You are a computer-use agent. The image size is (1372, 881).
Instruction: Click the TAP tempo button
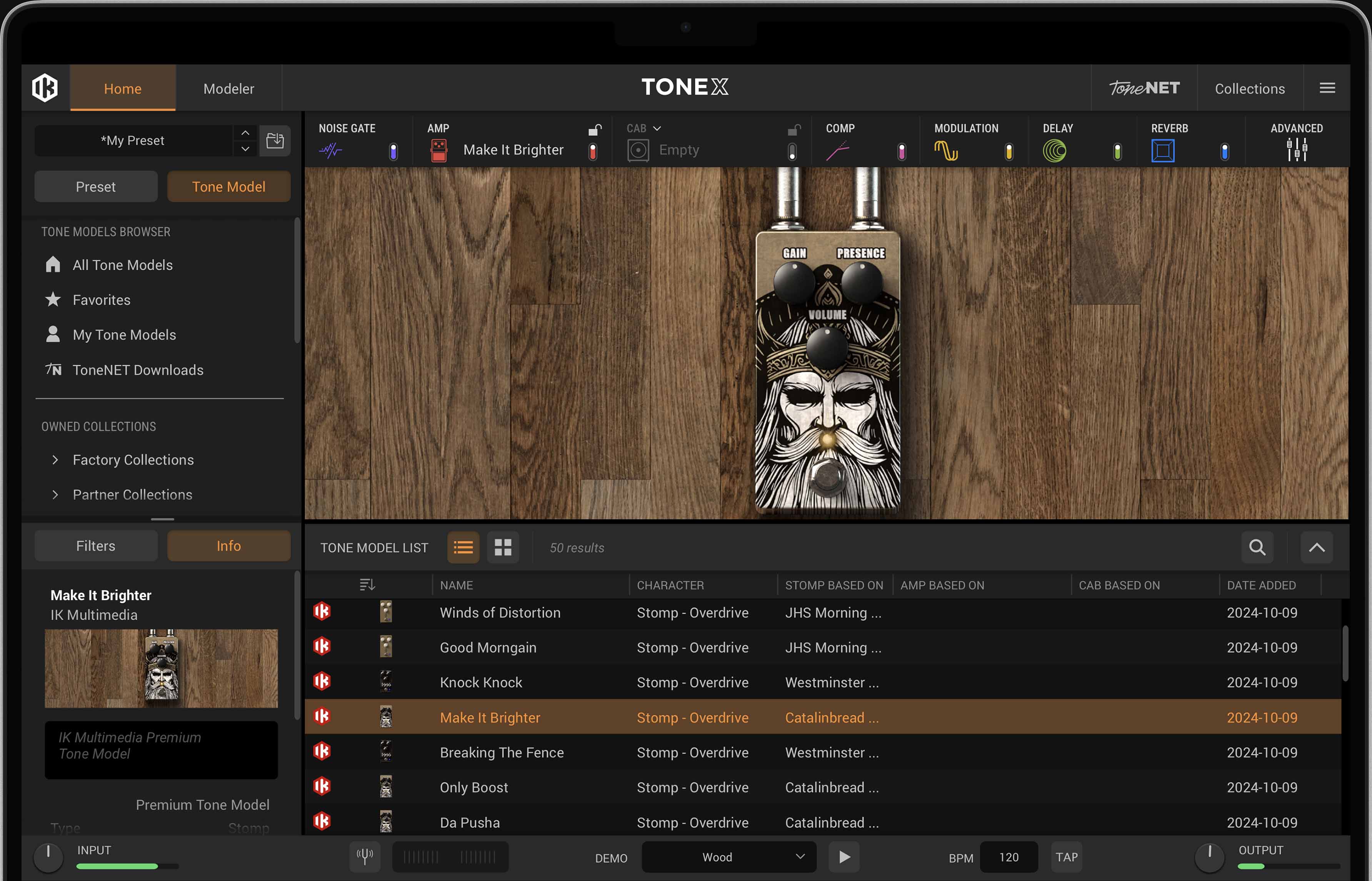pyautogui.click(x=1066, y=856)
